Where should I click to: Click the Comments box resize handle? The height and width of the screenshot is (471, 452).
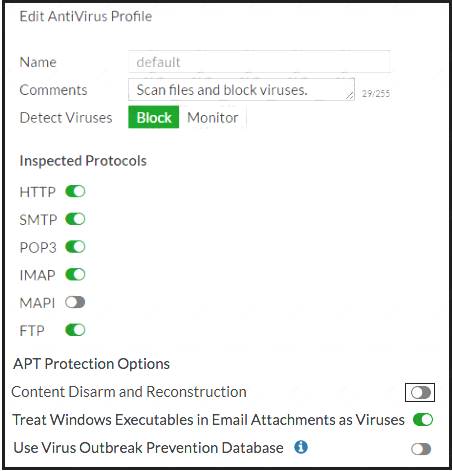coord(349,95)
